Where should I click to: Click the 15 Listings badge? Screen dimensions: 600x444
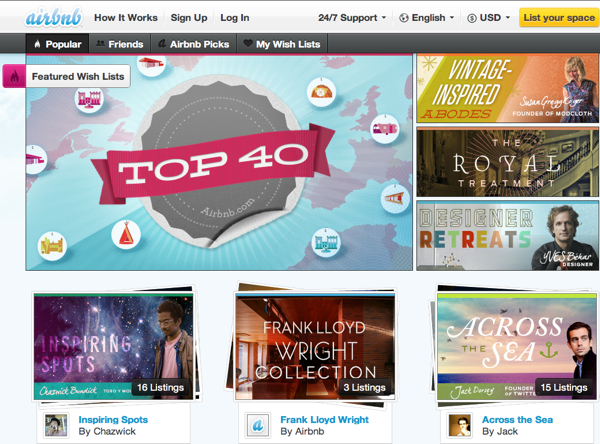pyautogui.click(x=564, y=388)
